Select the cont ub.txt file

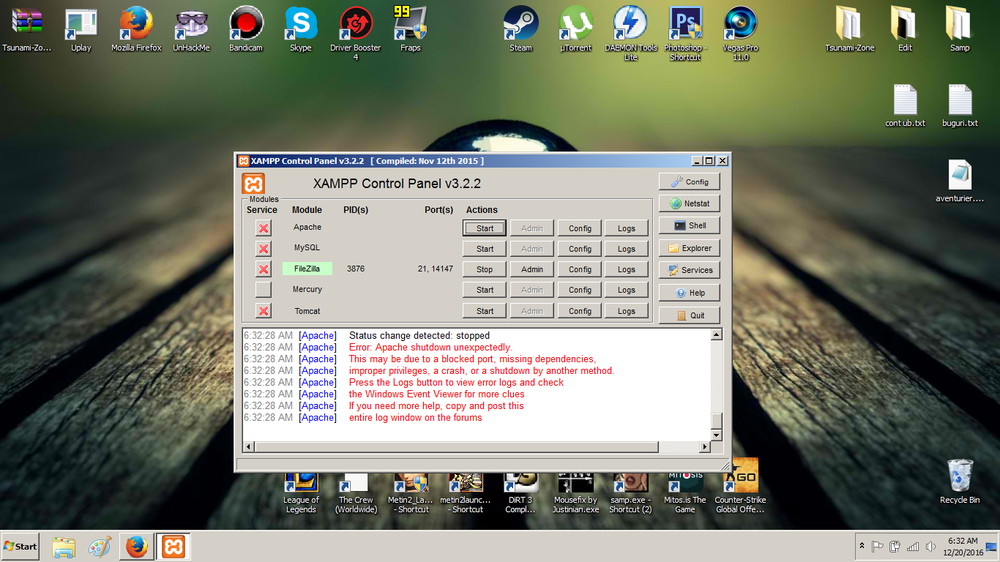904,105
